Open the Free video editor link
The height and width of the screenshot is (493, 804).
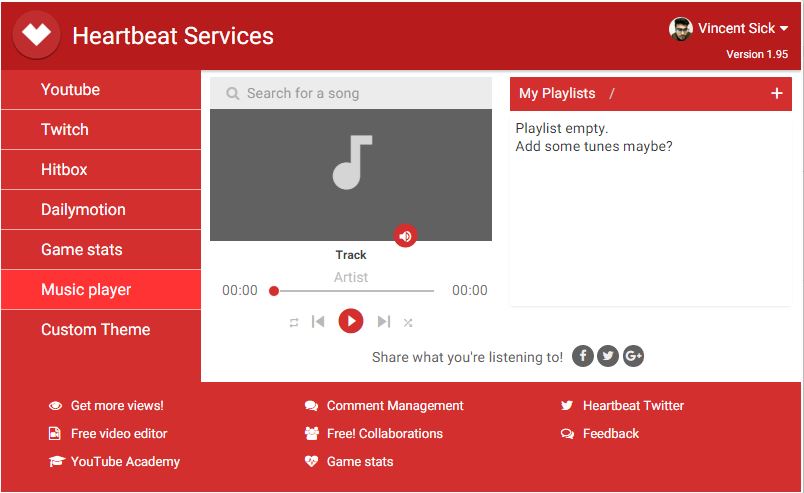(x=119, y=434)
